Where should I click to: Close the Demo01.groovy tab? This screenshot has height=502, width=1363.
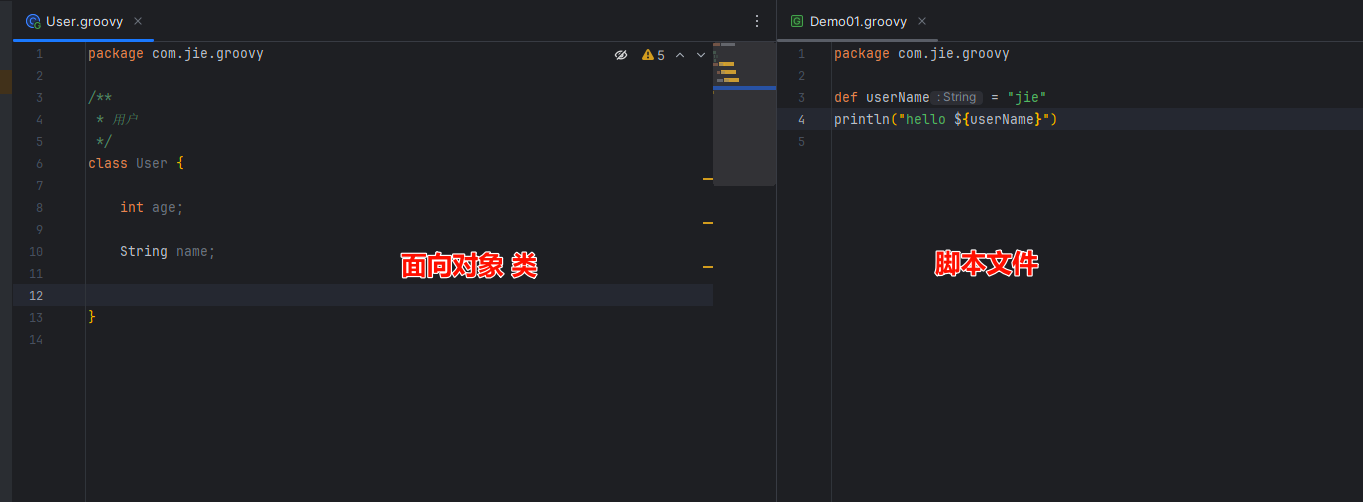pos(922,21)
